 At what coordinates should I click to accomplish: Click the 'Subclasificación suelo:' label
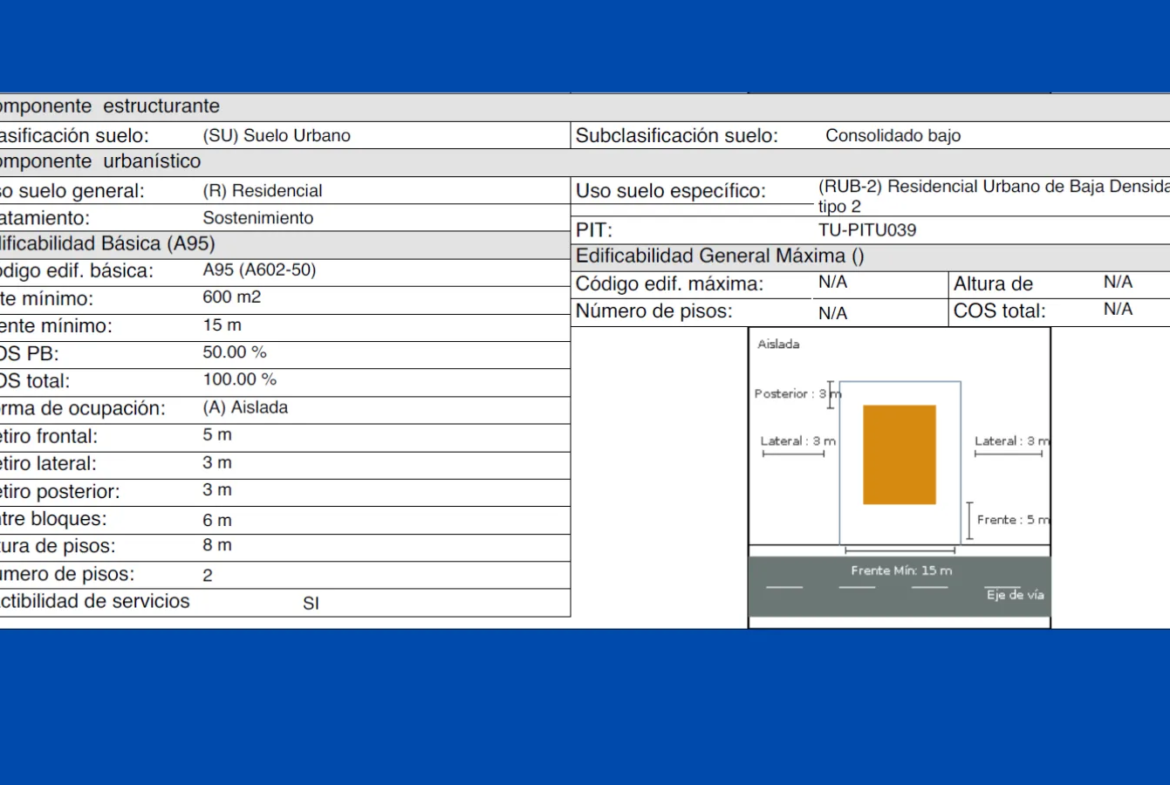[x=676, y=136]
